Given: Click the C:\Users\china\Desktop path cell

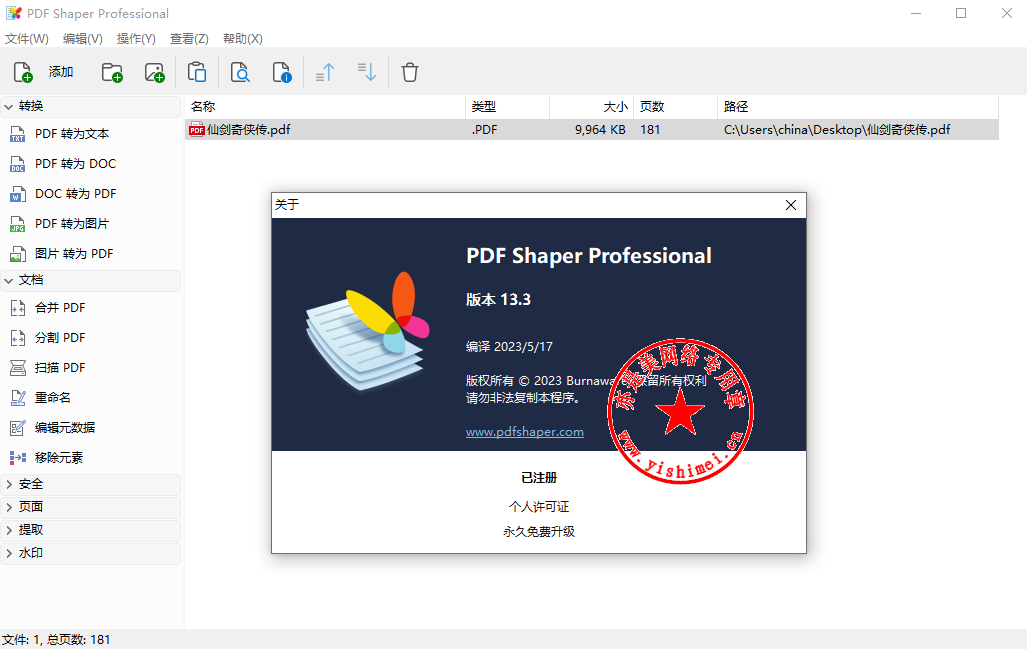Looking at the screenshot, I should click(x=837, y=130).
